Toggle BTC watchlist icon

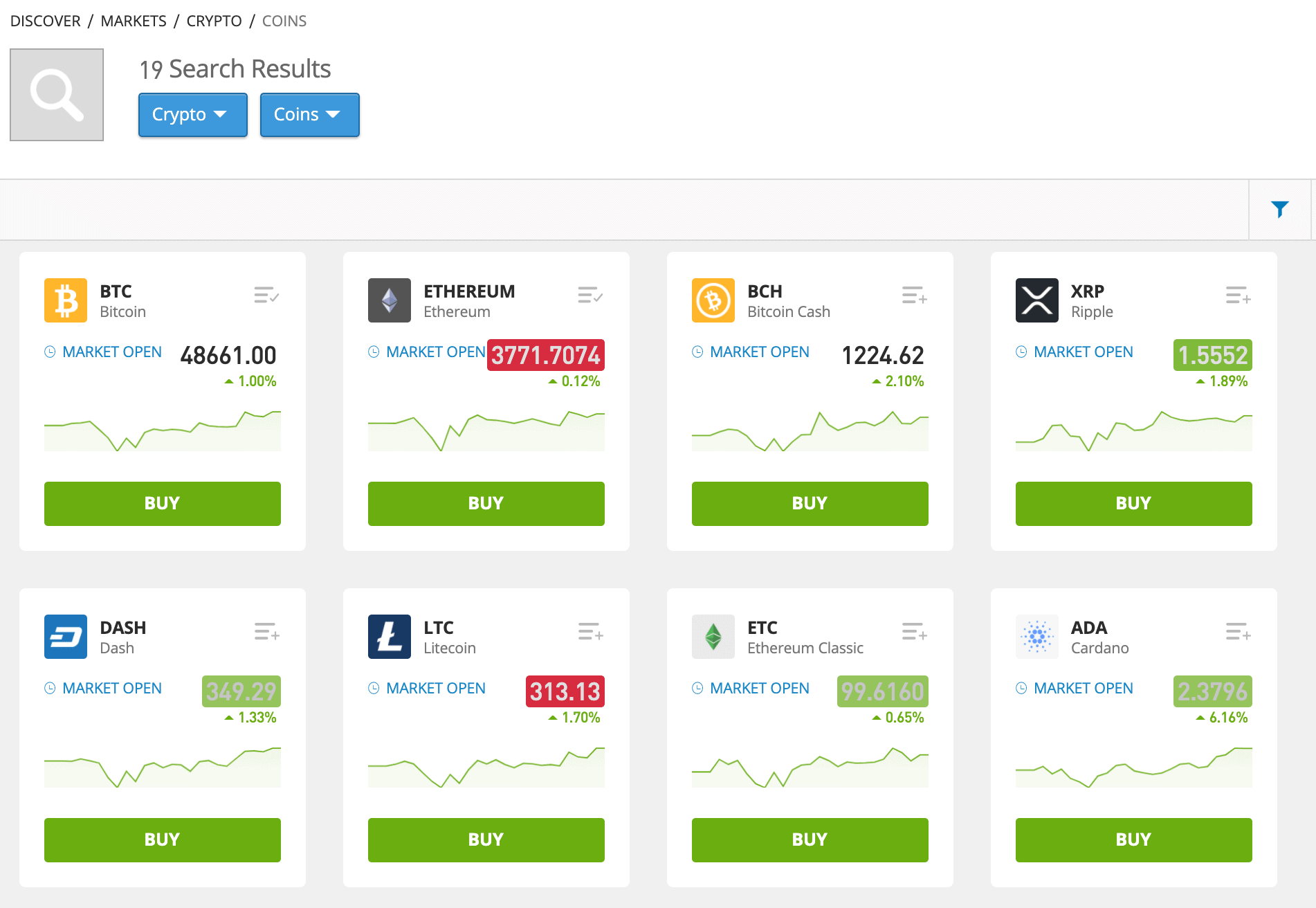pos(266,296)
